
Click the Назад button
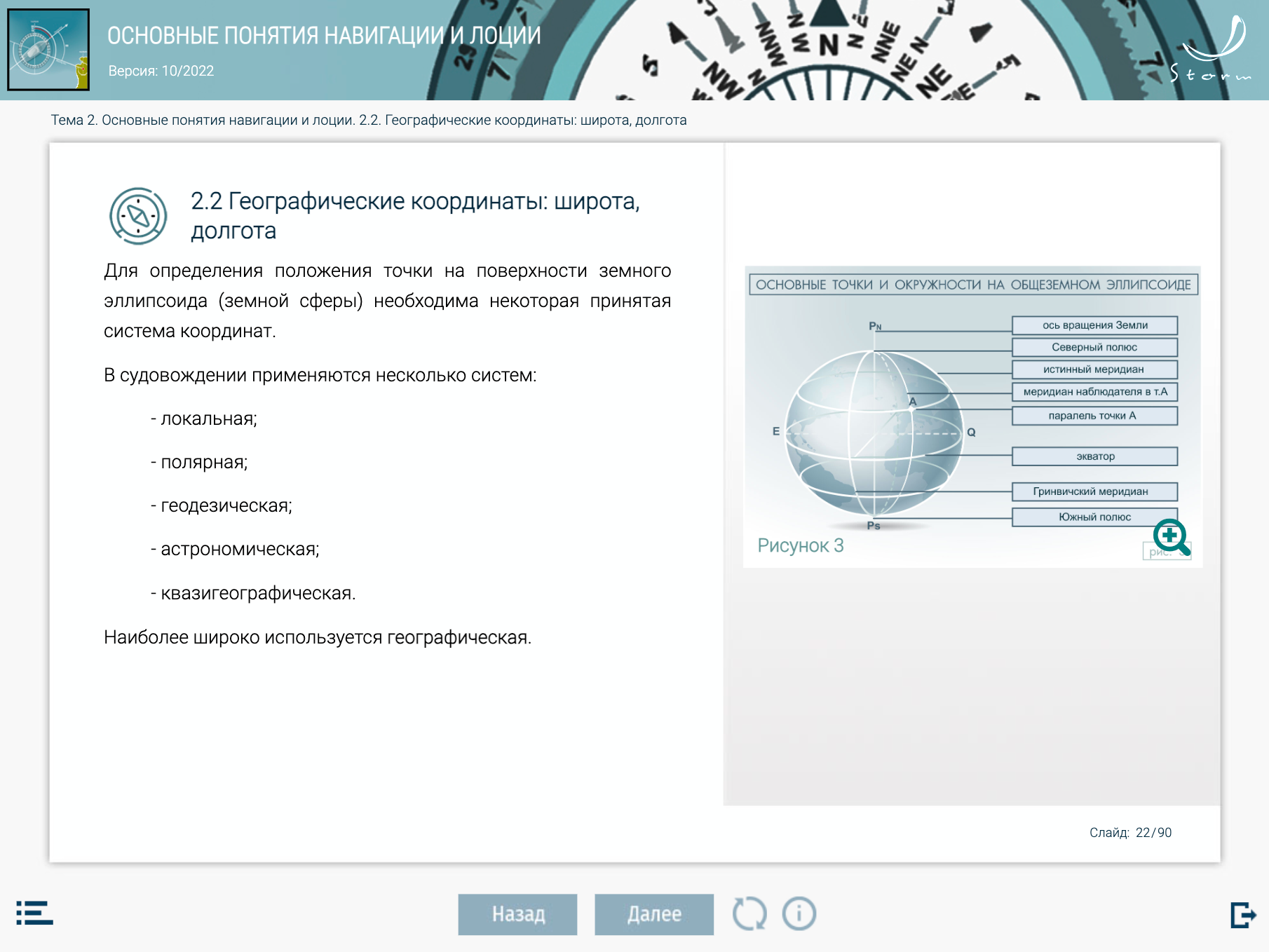pyautogui.click(x=517, y=914)
